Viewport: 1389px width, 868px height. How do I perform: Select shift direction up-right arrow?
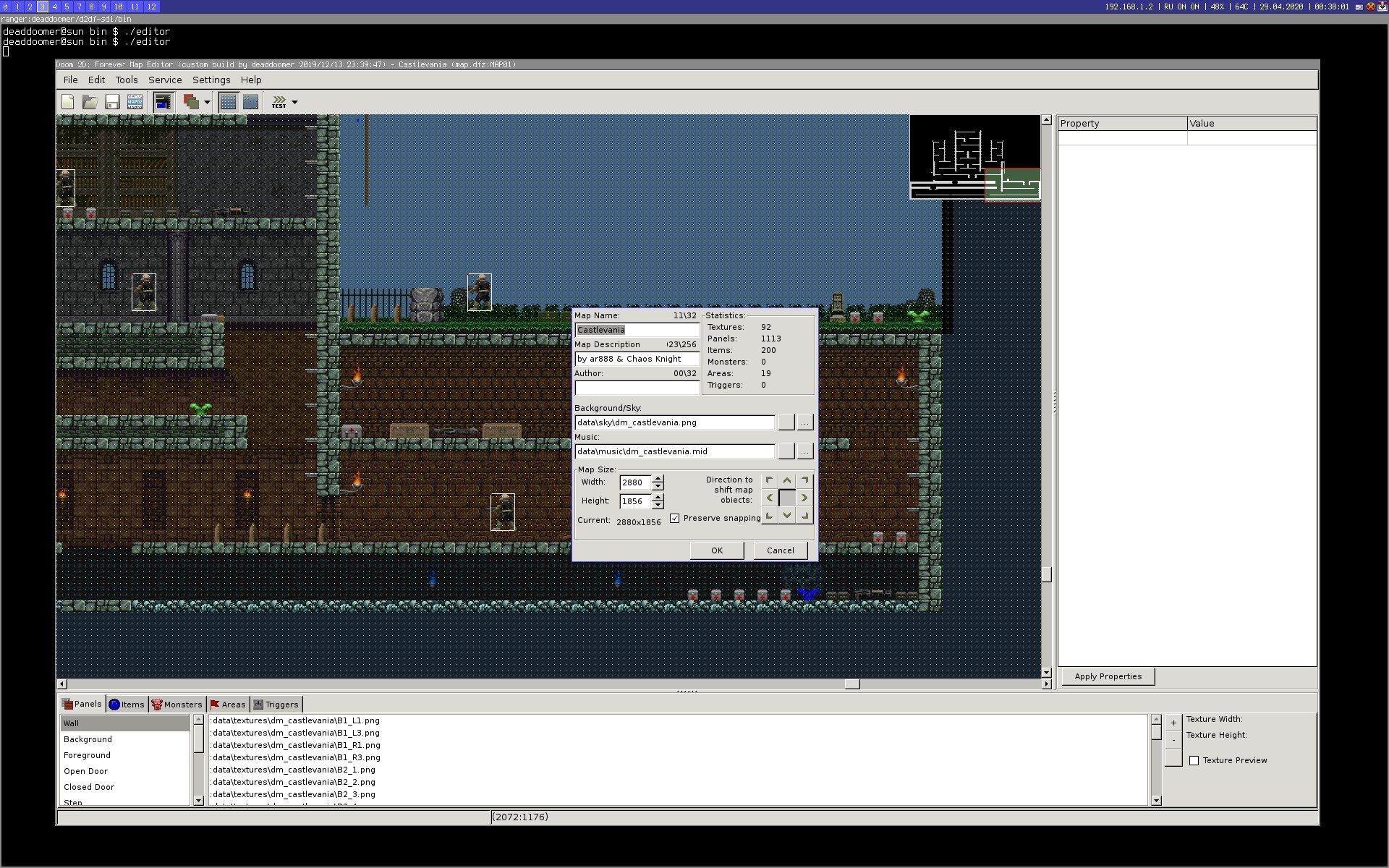pos(804,480)
